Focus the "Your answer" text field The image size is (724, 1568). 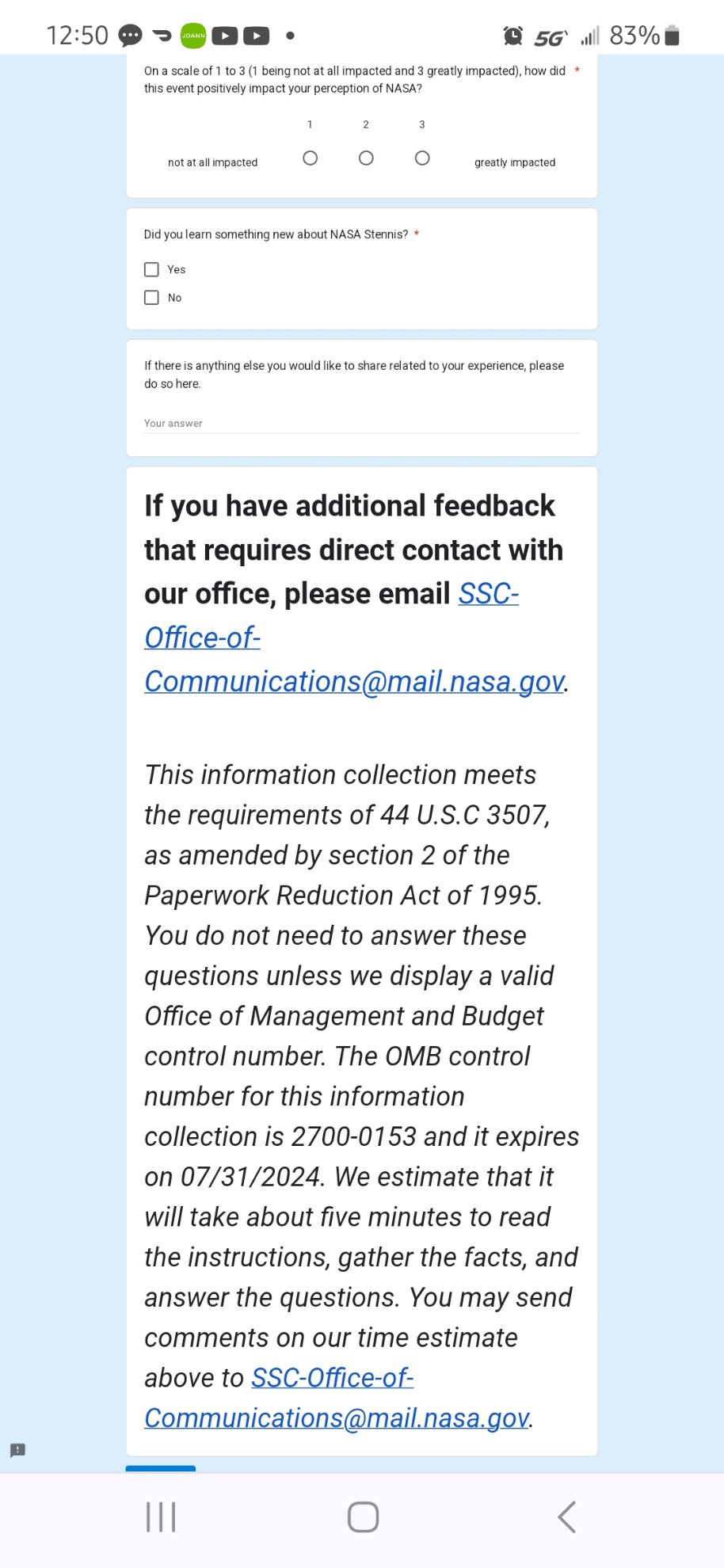coord(361,424)
